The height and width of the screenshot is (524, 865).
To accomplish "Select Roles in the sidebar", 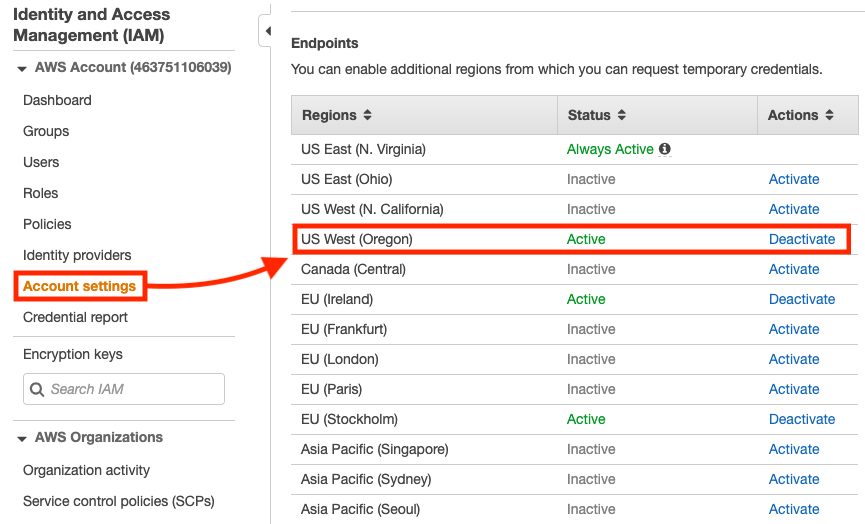I will coord(40,193).
